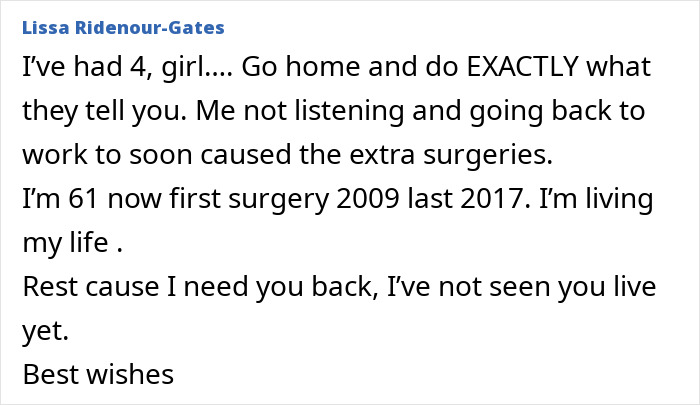Screen dimensions: 700x405
Task: Click the words "extra surgeries"
Action: pyautogui.click(x=451, y=156)
